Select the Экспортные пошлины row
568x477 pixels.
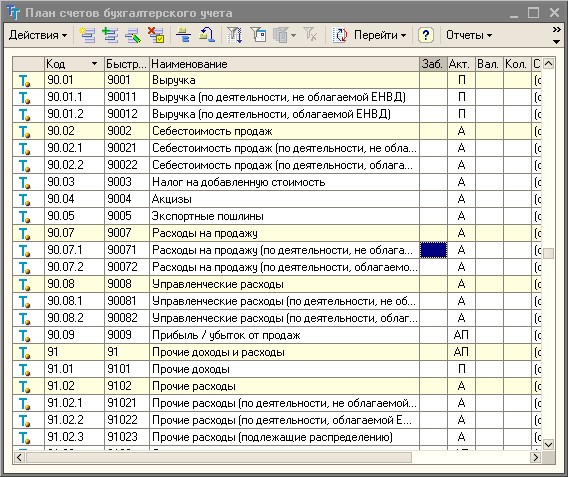point(277,216)
